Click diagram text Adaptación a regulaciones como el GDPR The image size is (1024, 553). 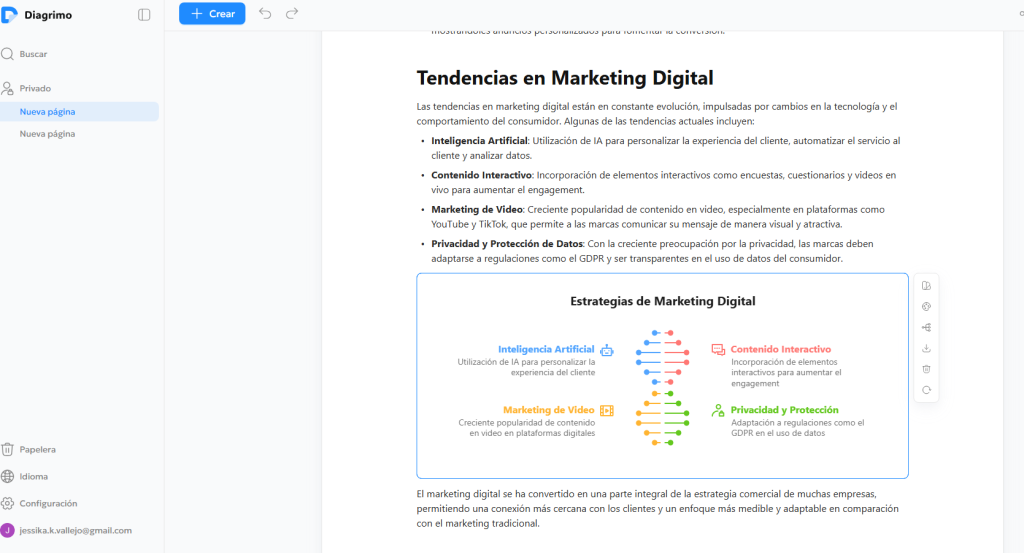(797, 428)
